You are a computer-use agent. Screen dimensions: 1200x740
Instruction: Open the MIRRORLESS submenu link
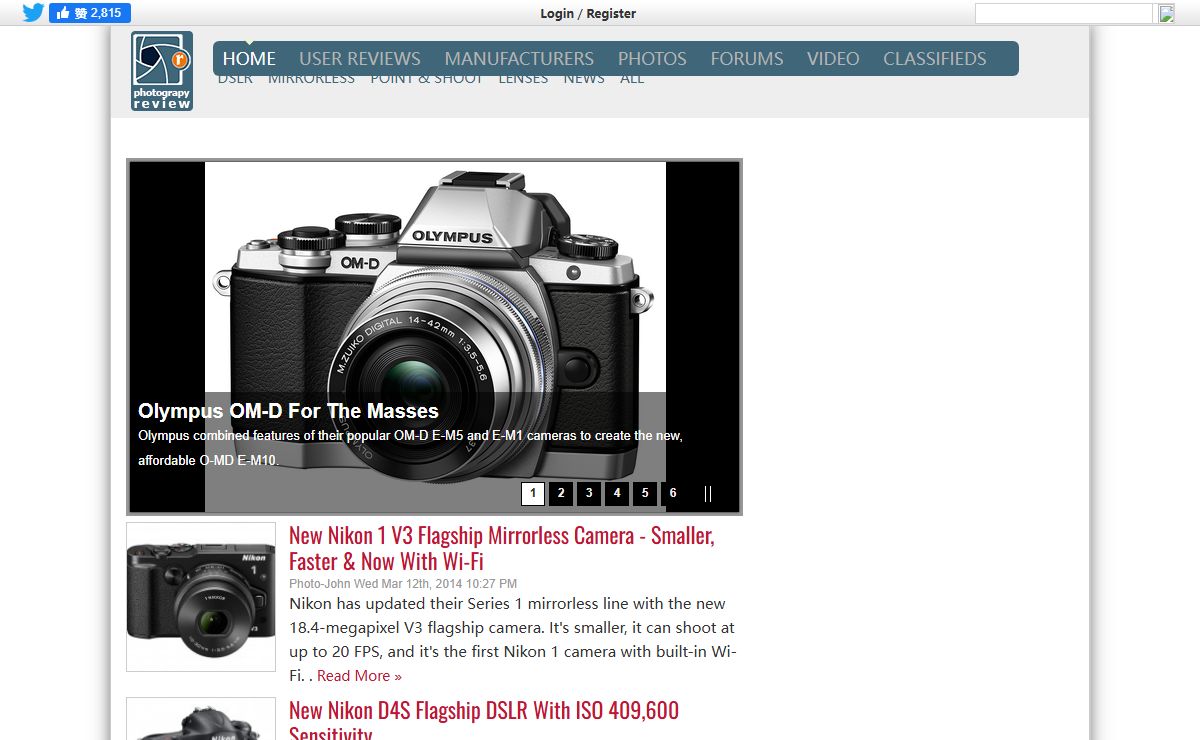pyautogui.click(x=311, y=80)
